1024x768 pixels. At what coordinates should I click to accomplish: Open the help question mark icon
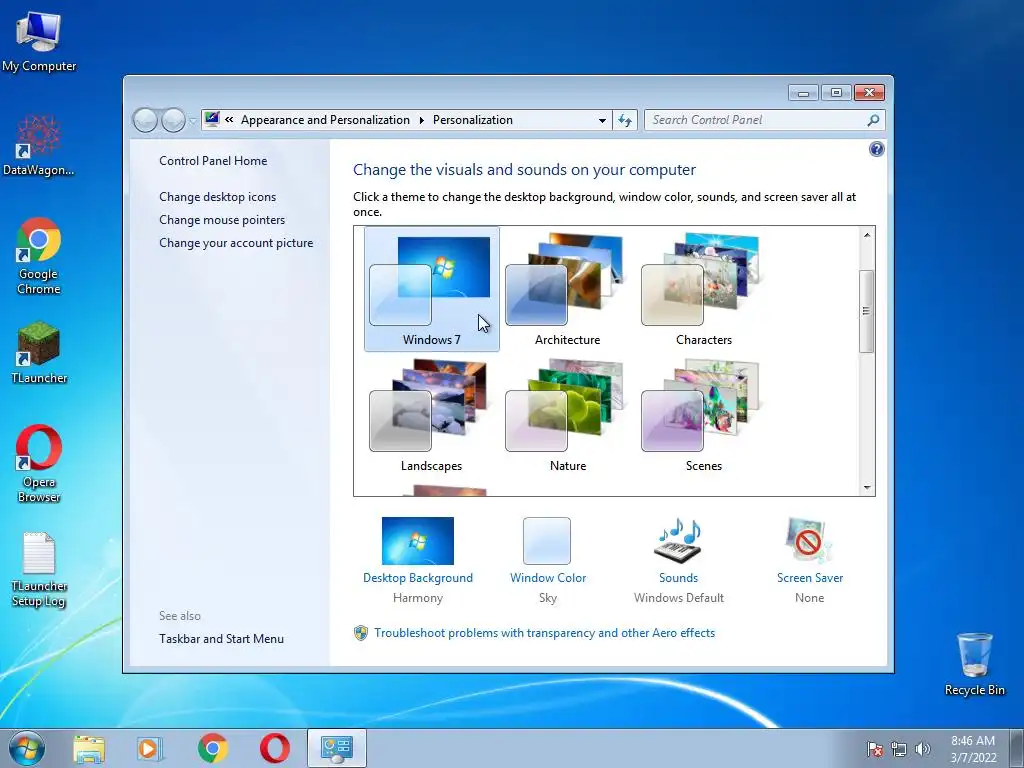[x=876, y=150]
